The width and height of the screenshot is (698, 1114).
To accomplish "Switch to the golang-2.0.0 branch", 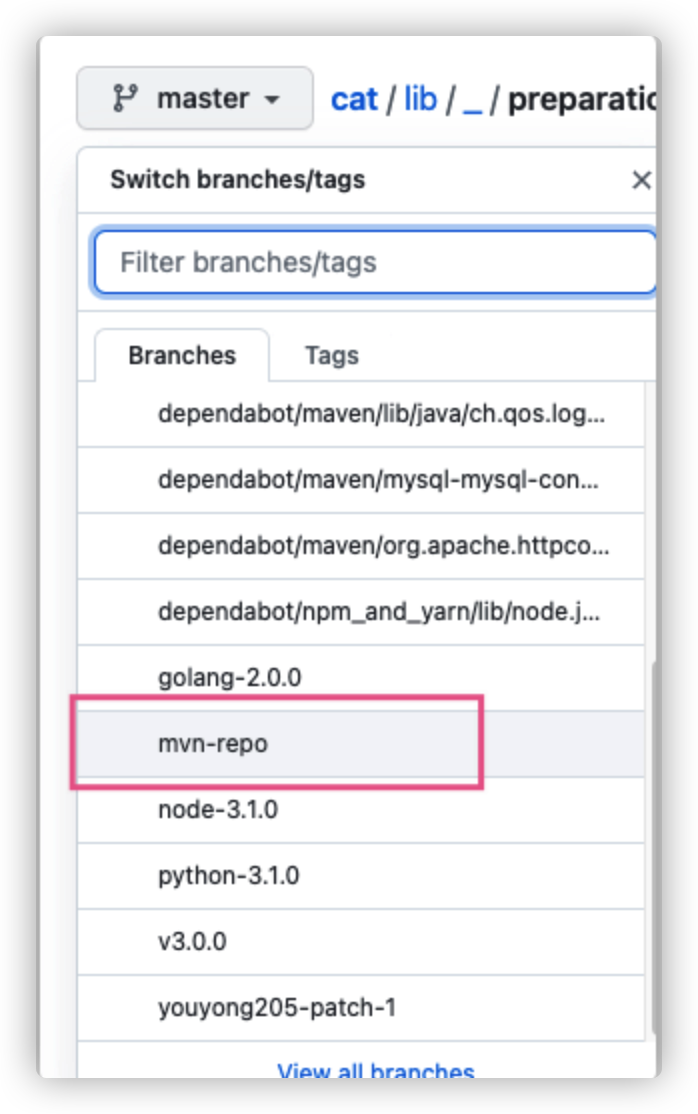I will 229,678.
